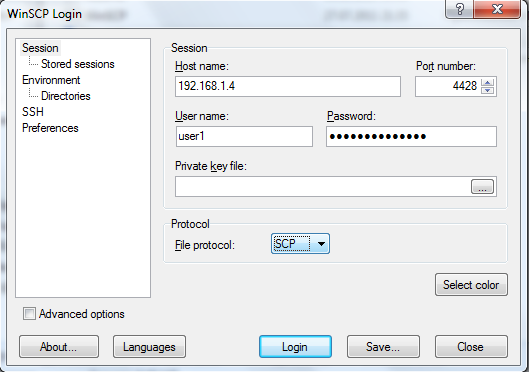The height and width of the screenshot is (373, 529).
Task: Open Stored sessions tree item
Action: pyautogui.click(x=78, y=64)
